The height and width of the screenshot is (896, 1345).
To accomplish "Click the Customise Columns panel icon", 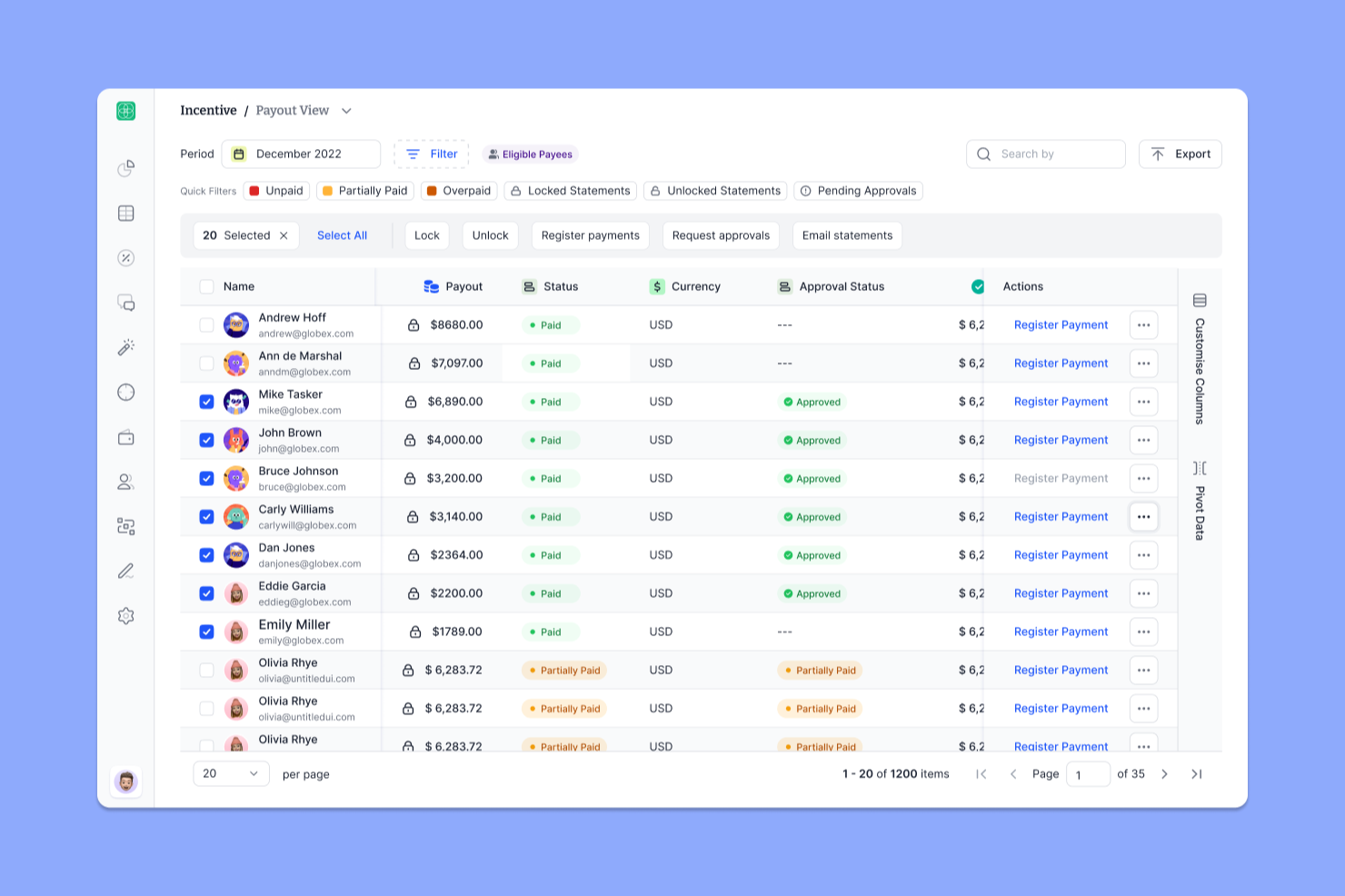I will click(x=1200, y=301).
